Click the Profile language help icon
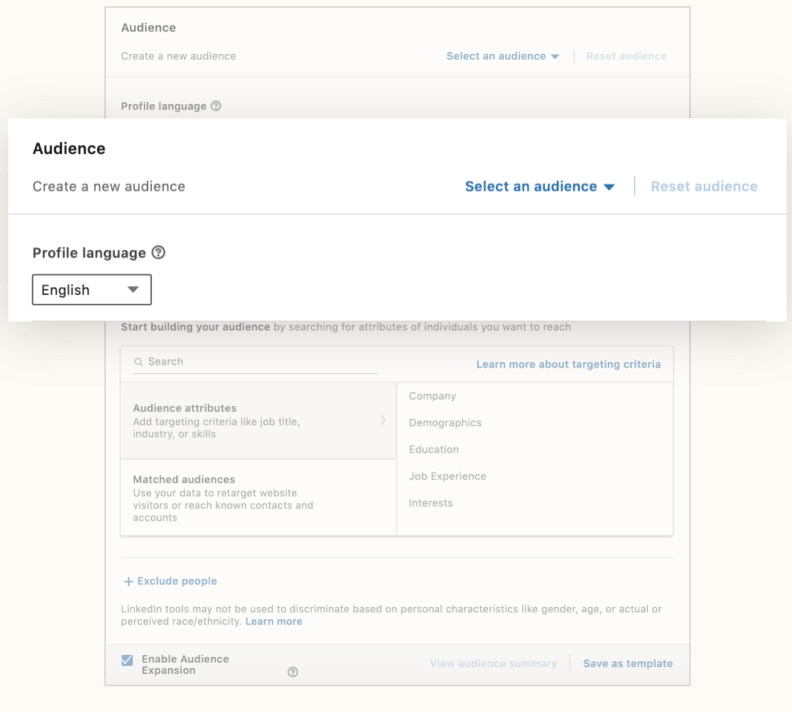This screenshot has width=792, height=712. tap(159, 252)
